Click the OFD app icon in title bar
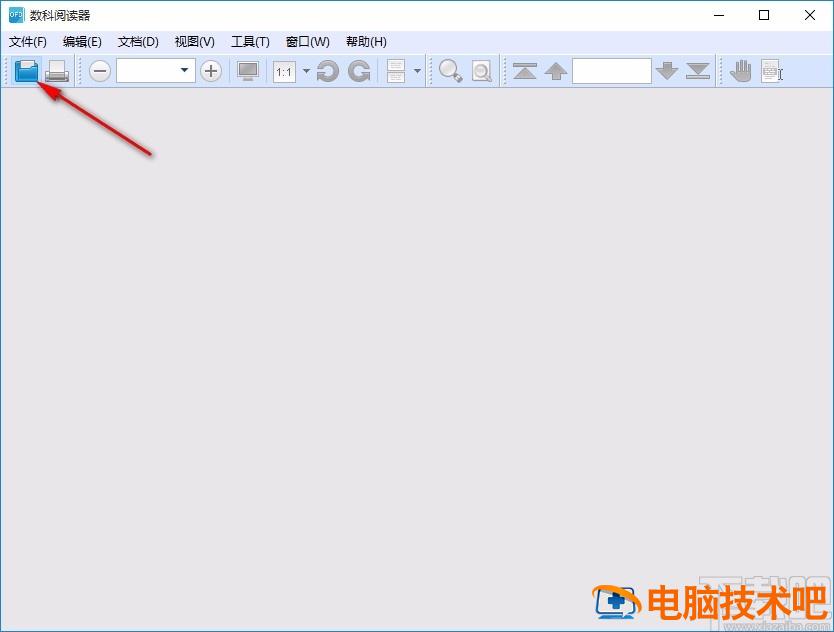 16,15
